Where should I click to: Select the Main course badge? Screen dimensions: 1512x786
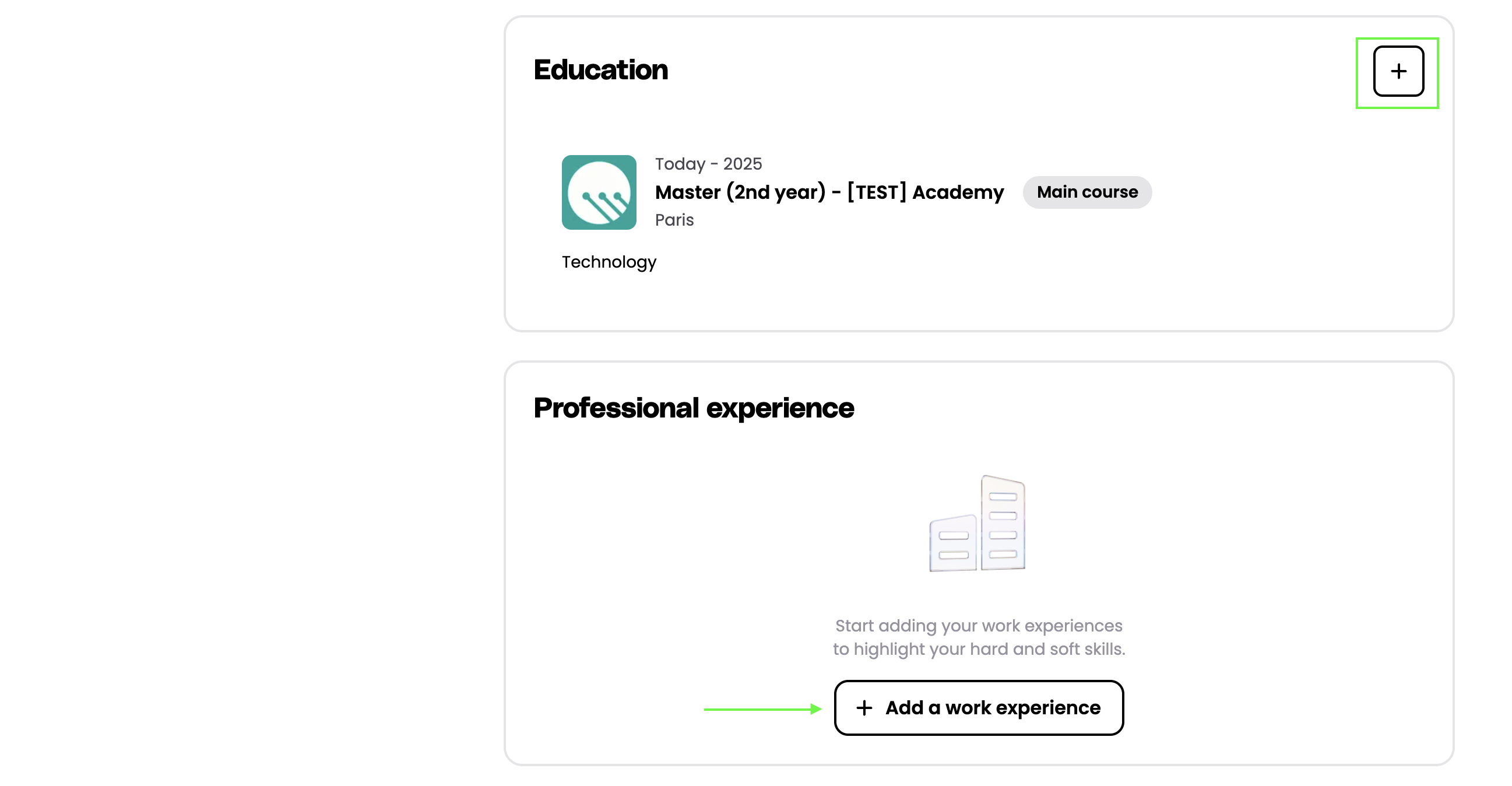coord(1087,192)
